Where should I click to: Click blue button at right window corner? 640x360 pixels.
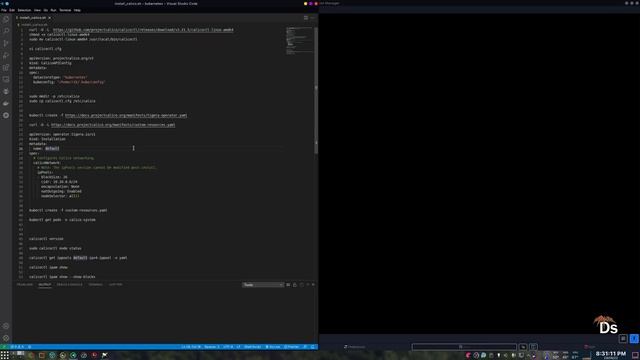tap(634, 338)
